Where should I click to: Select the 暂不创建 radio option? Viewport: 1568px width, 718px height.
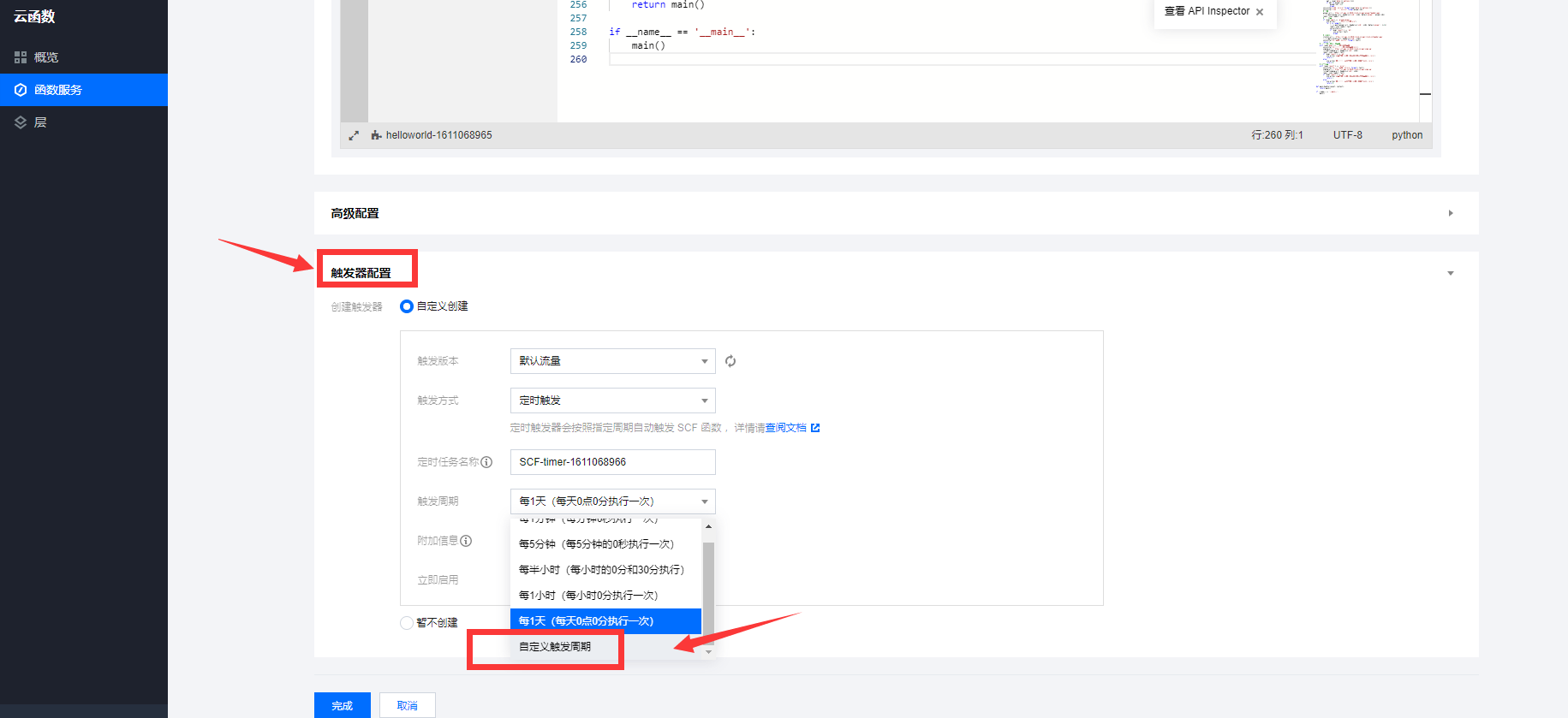tap(407, 623)
